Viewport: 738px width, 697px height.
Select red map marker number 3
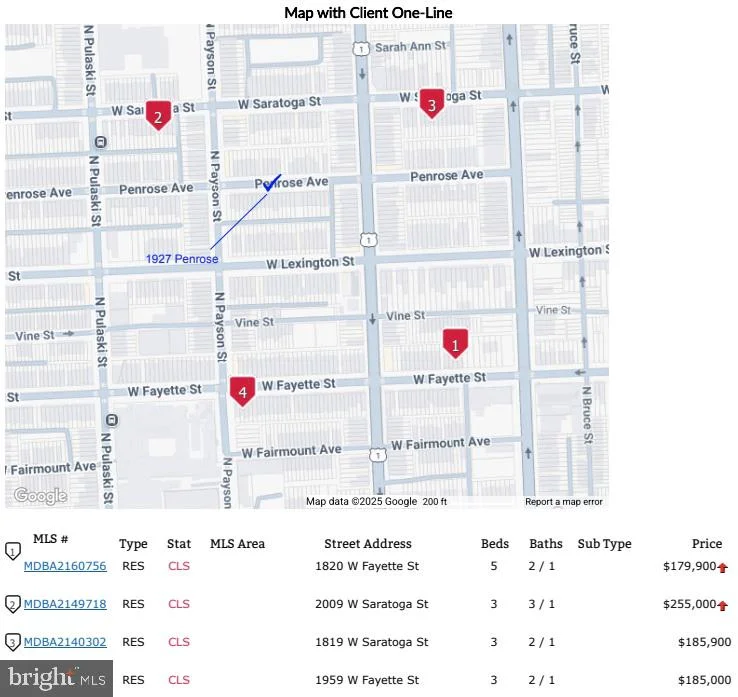[432, 104]
